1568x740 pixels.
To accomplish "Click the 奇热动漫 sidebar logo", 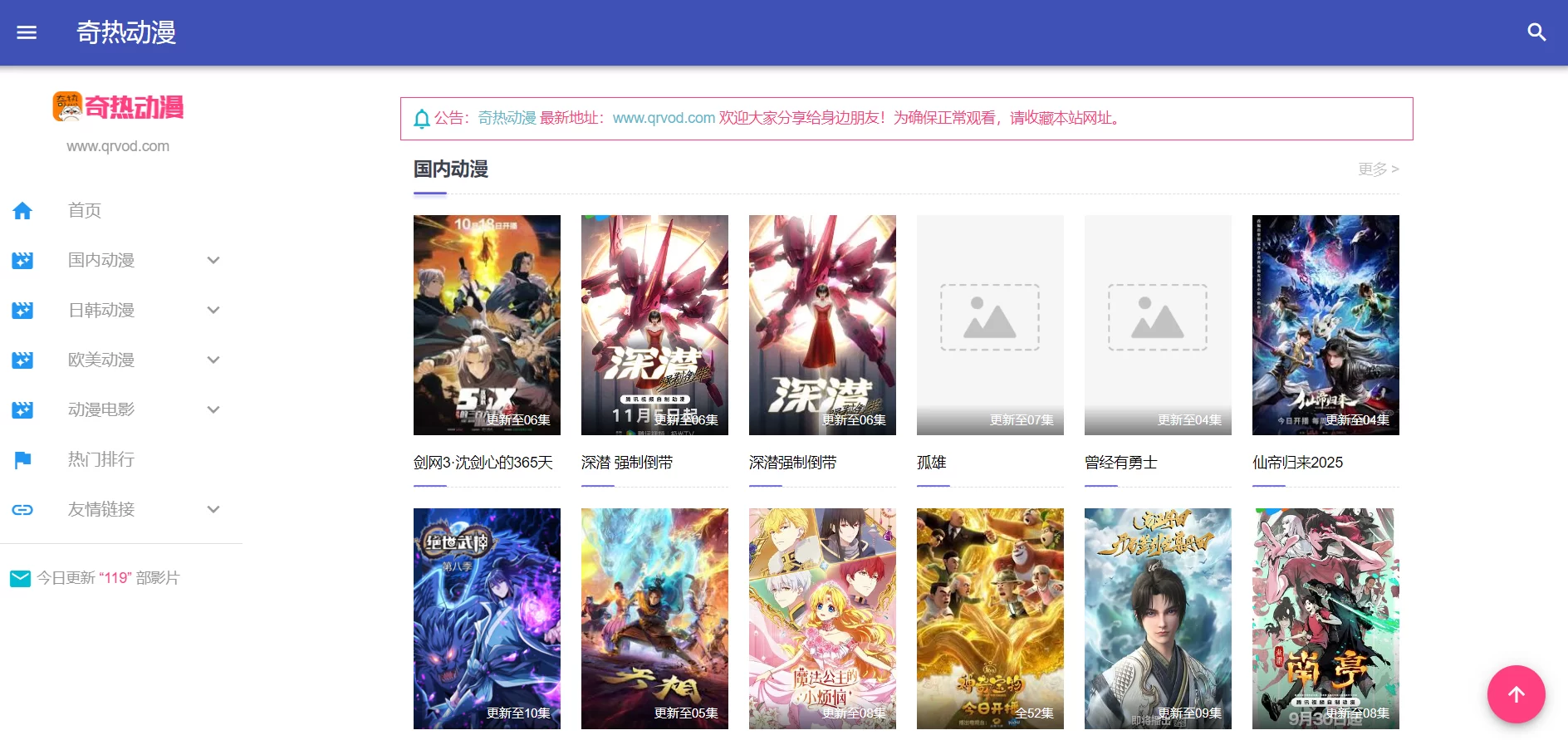I will point(118,107).
